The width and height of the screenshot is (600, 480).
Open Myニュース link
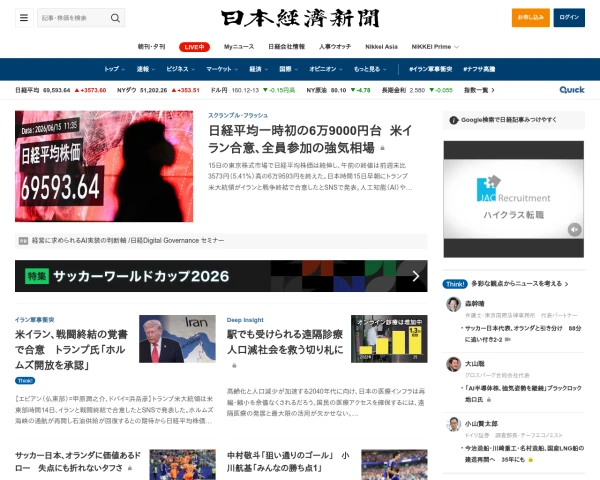click(x=239, y=47)
